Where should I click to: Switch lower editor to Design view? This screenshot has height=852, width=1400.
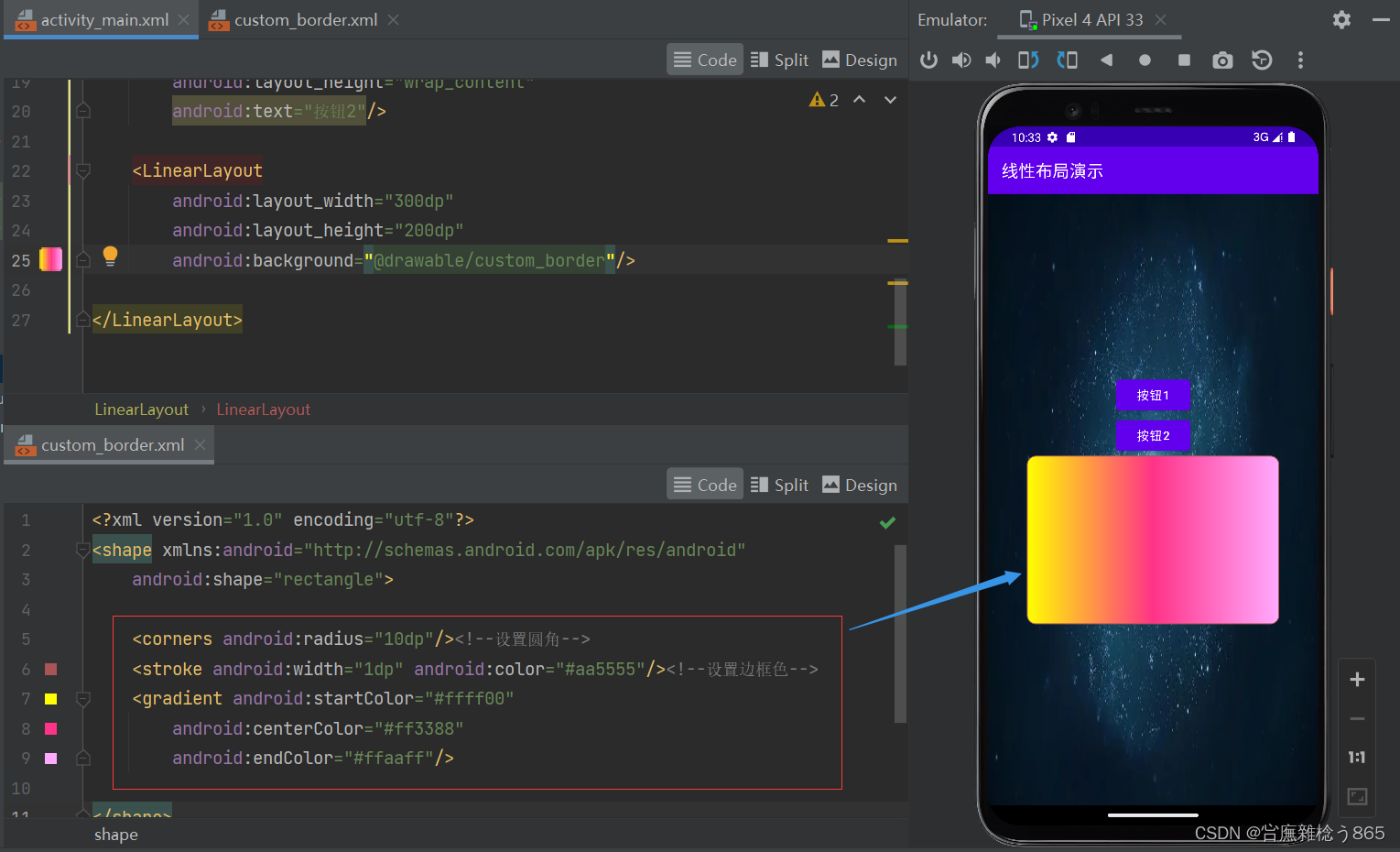pos(860,485)
